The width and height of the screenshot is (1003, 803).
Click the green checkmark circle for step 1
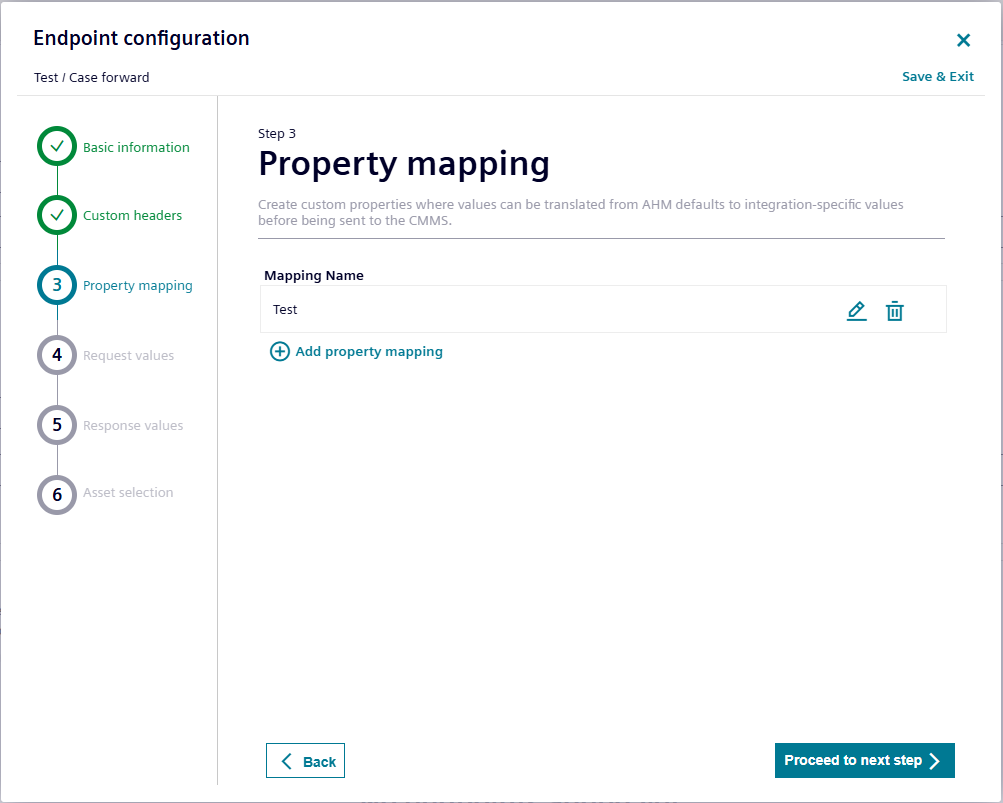(x=57, y=146)
